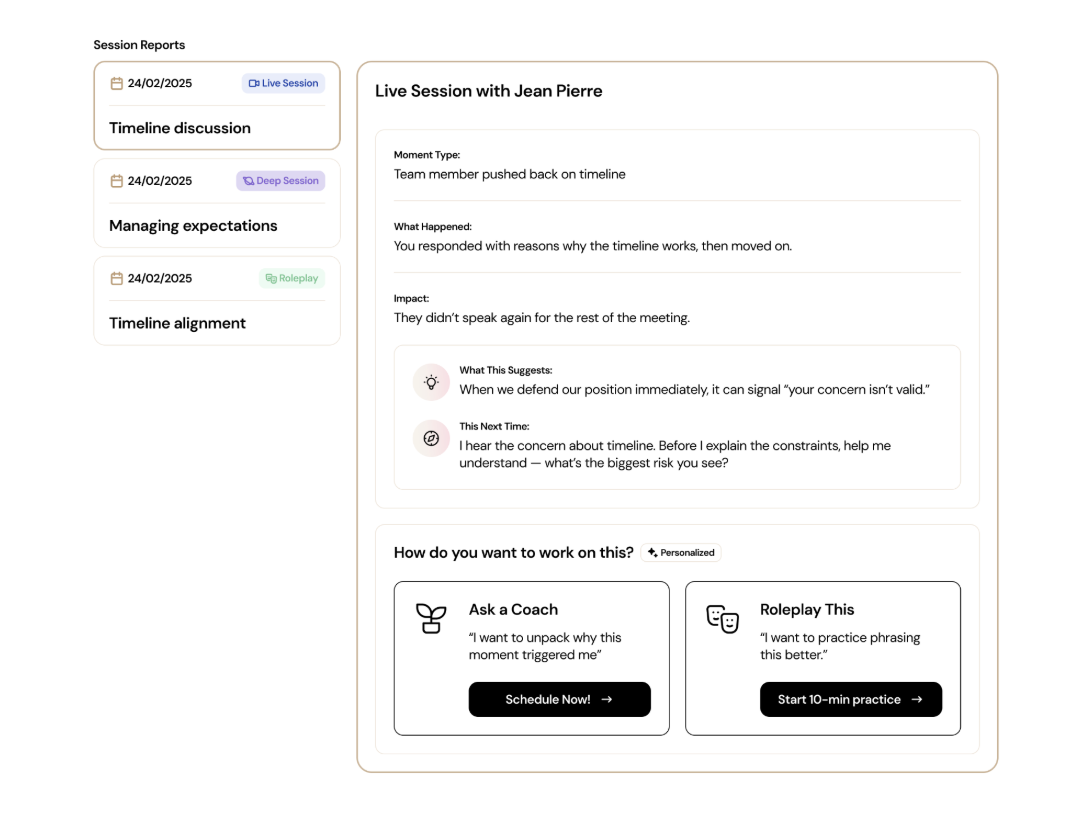Screen dimensions: 1070x824
Task: Click calendar icon on Timeline alignment report
Action: pyautogui.click(x=116, y=278)
